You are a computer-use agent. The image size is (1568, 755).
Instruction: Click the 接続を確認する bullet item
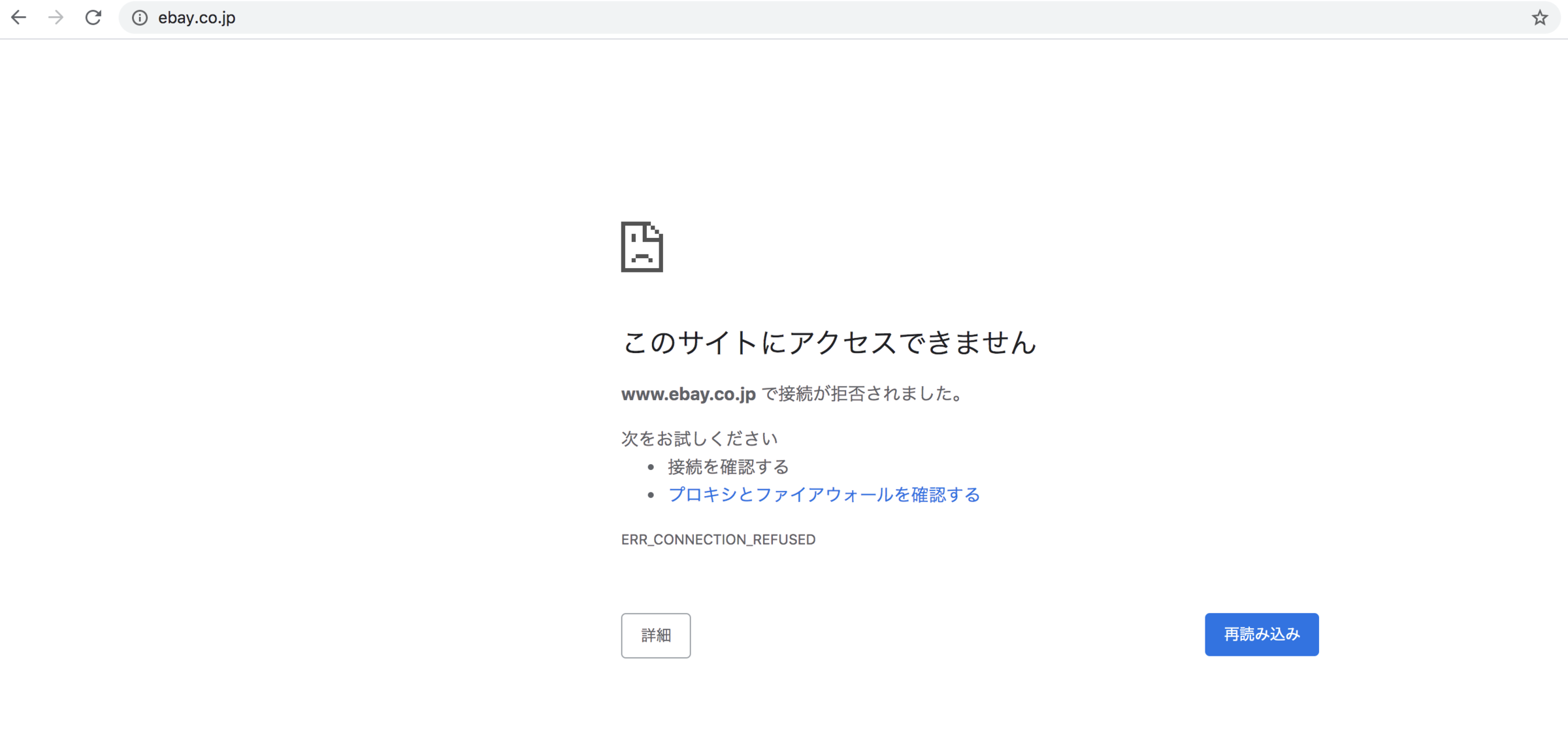pos(728,467)
